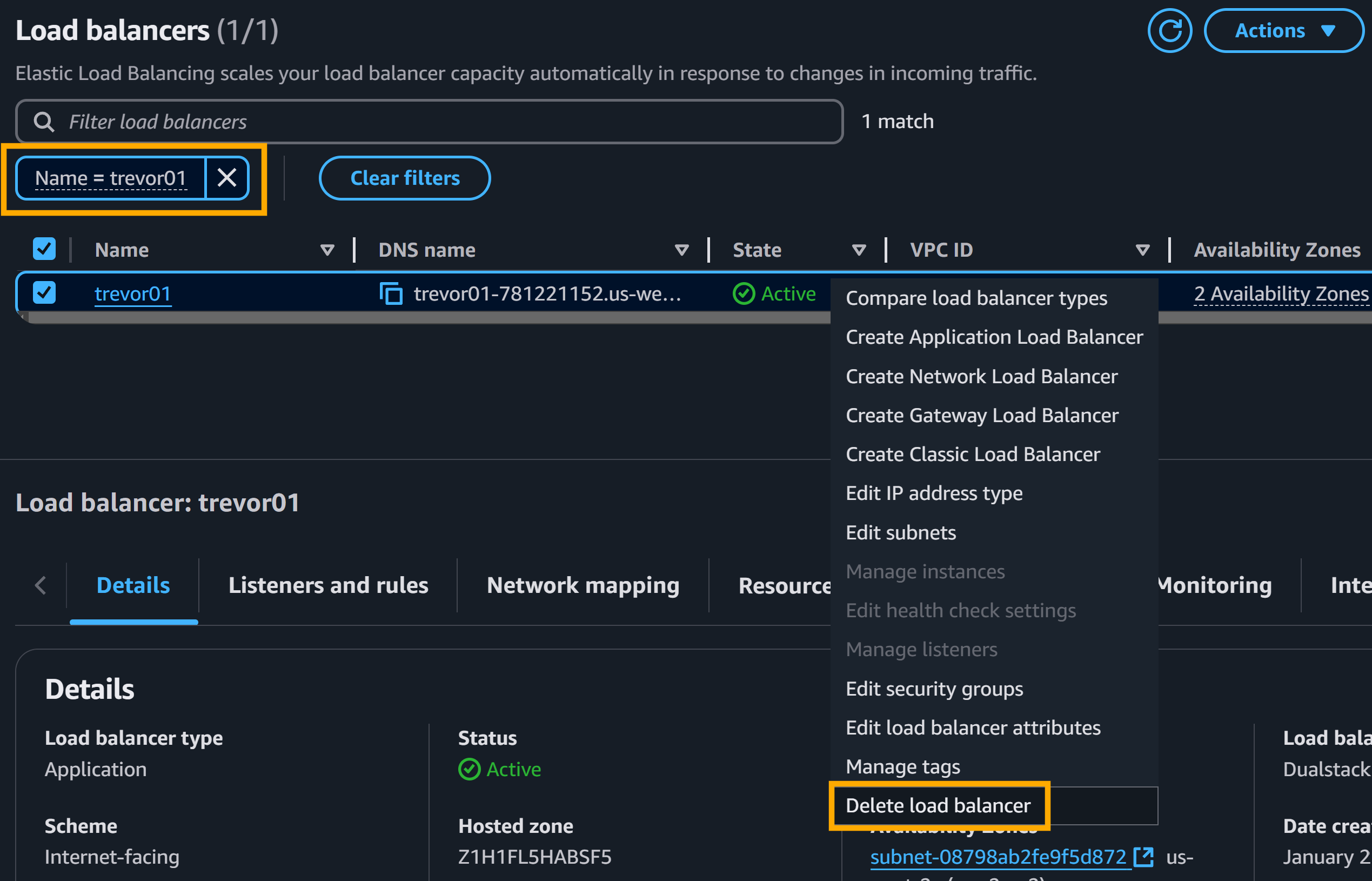Sort by the State column arrow
The height and width of the screenshot is (881, 1372).
pyautogui.click(x=859, y=250)
